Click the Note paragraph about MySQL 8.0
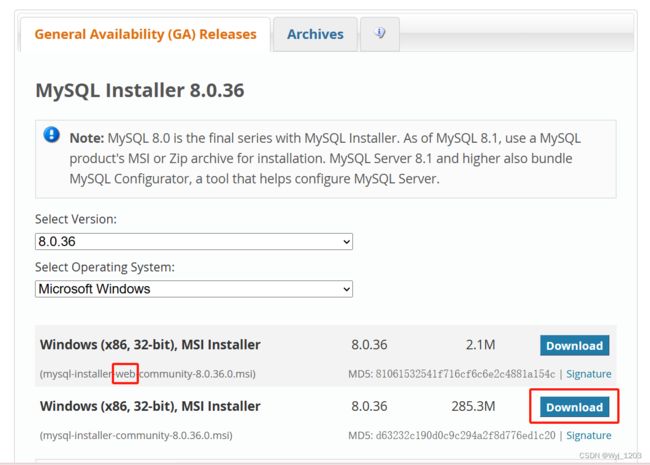This screenshot has height=465, width=650. [325, 158]
